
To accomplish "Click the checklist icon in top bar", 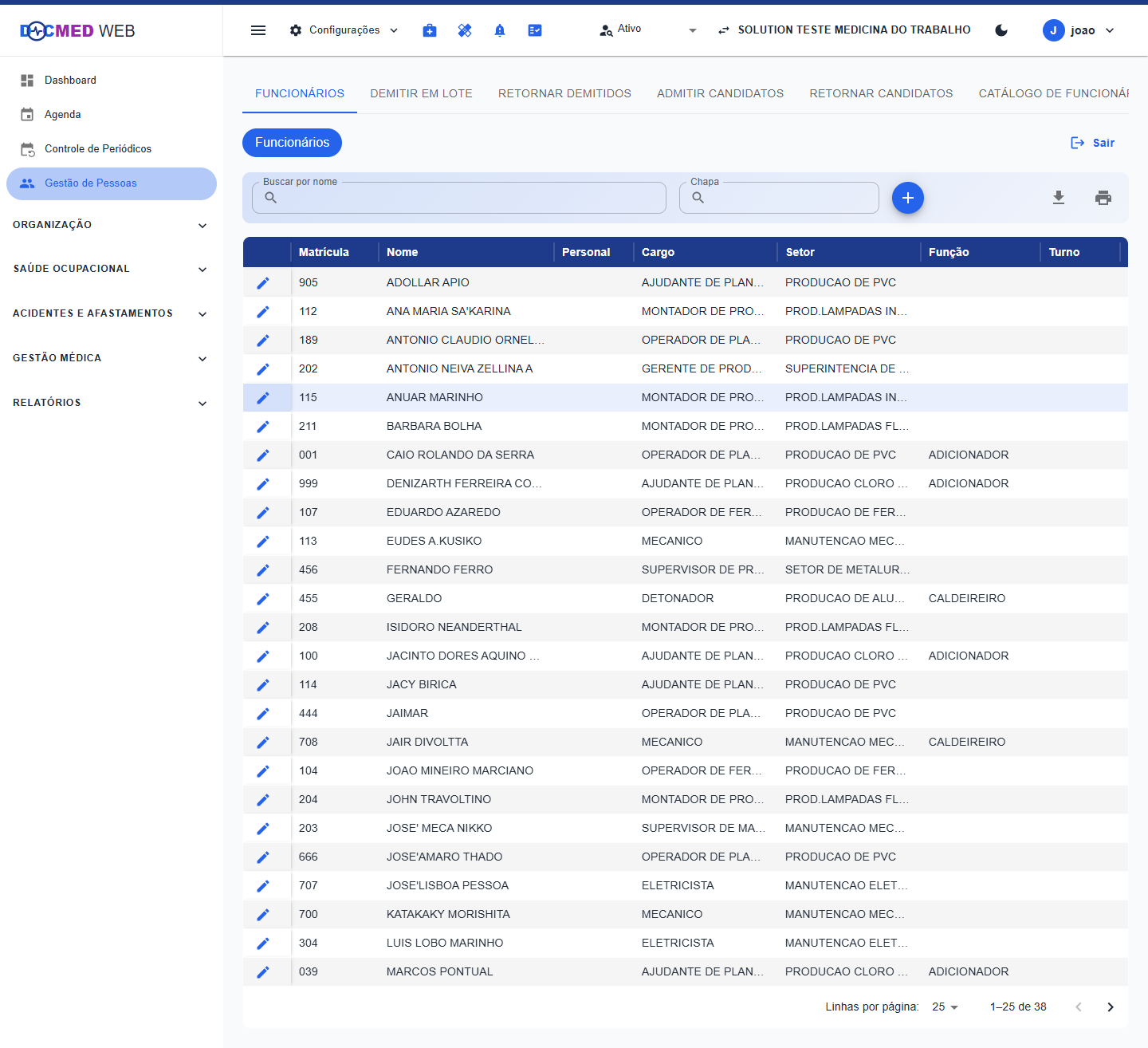I will [x=535, y=30].
